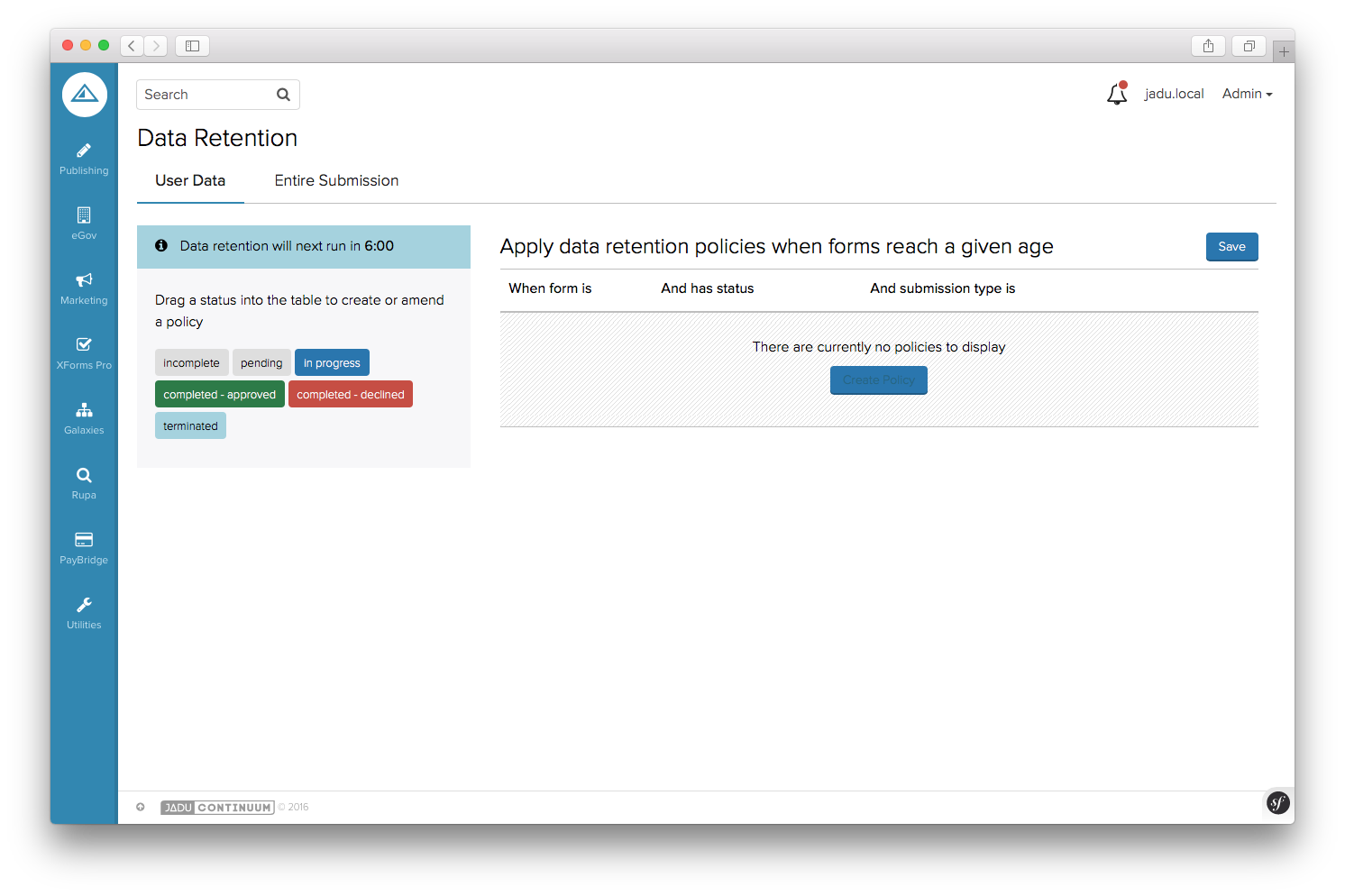Toggle the browser sidebar button
Viewport: 1345px width, 896px height.
[x=192, y=46]
